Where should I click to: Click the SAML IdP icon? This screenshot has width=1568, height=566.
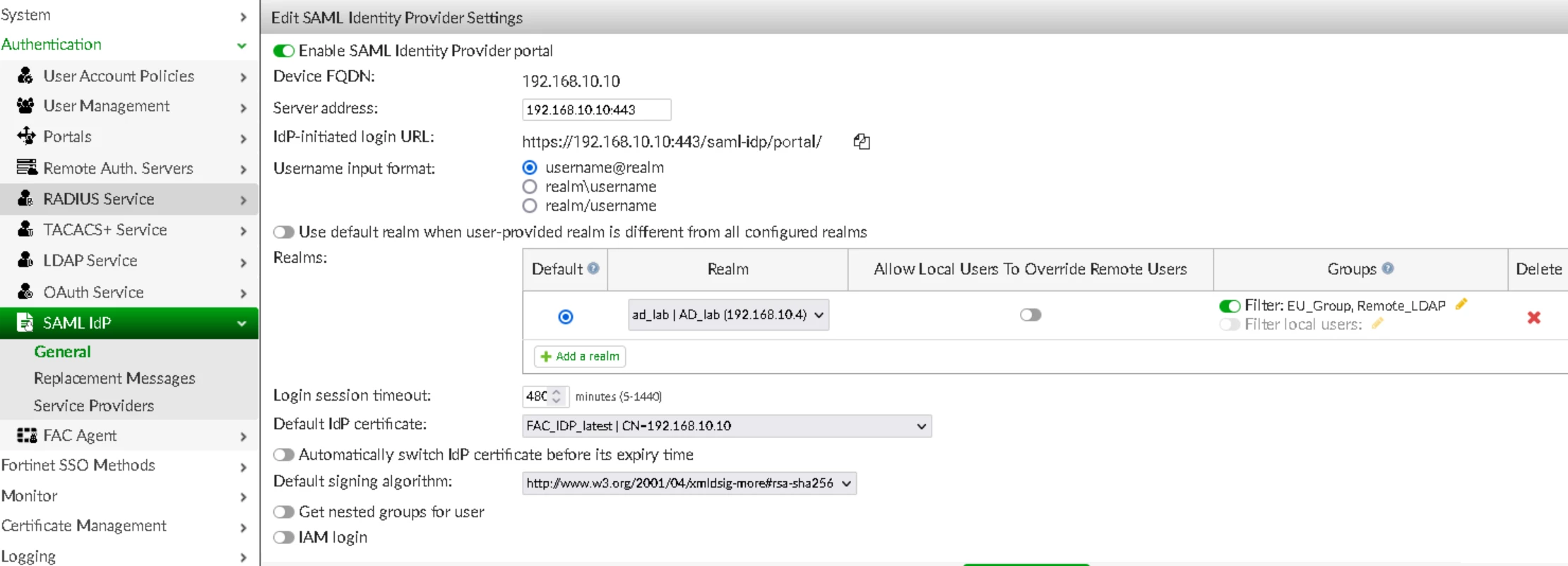tap(25, 323)
